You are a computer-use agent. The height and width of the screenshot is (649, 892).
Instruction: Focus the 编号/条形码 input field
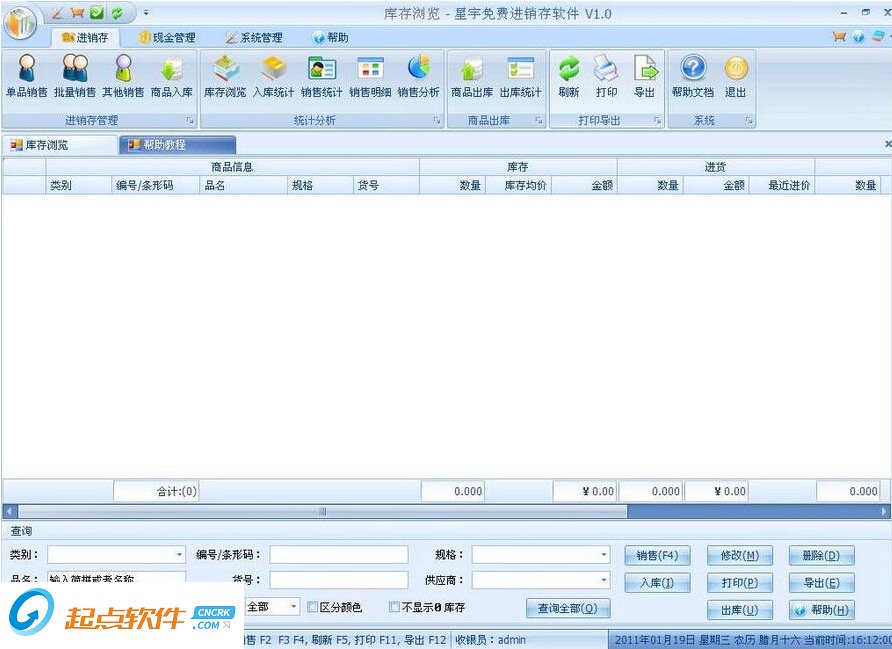tap(338, 555)
